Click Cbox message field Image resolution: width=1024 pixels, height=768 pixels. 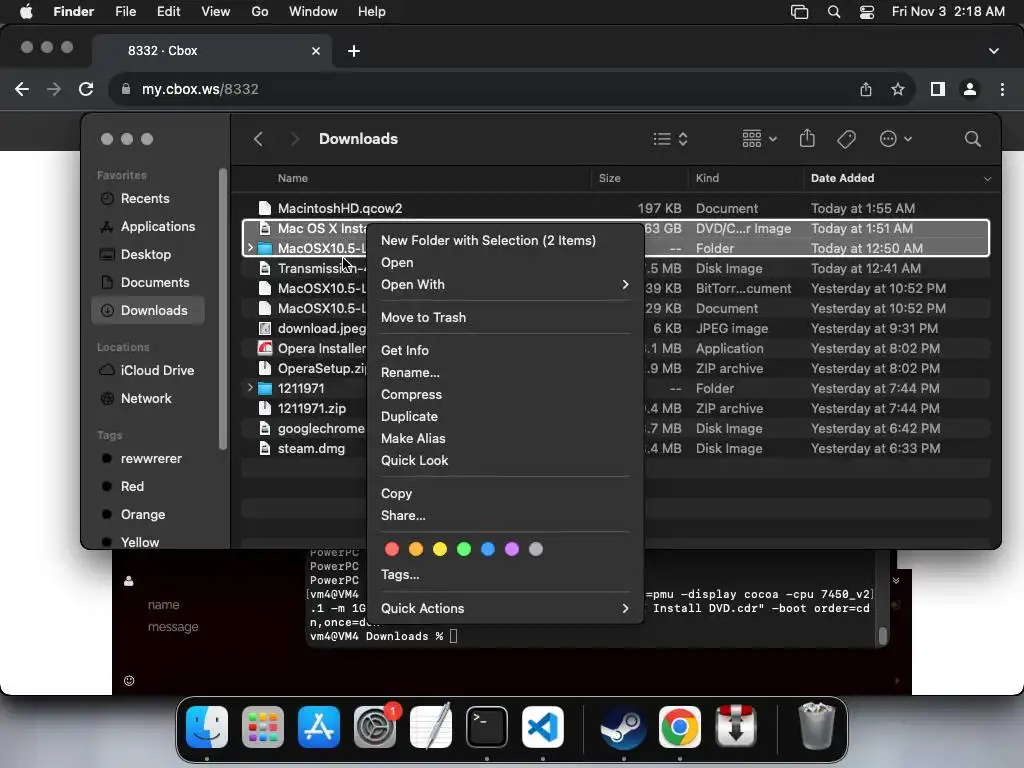tap(173, 626)
